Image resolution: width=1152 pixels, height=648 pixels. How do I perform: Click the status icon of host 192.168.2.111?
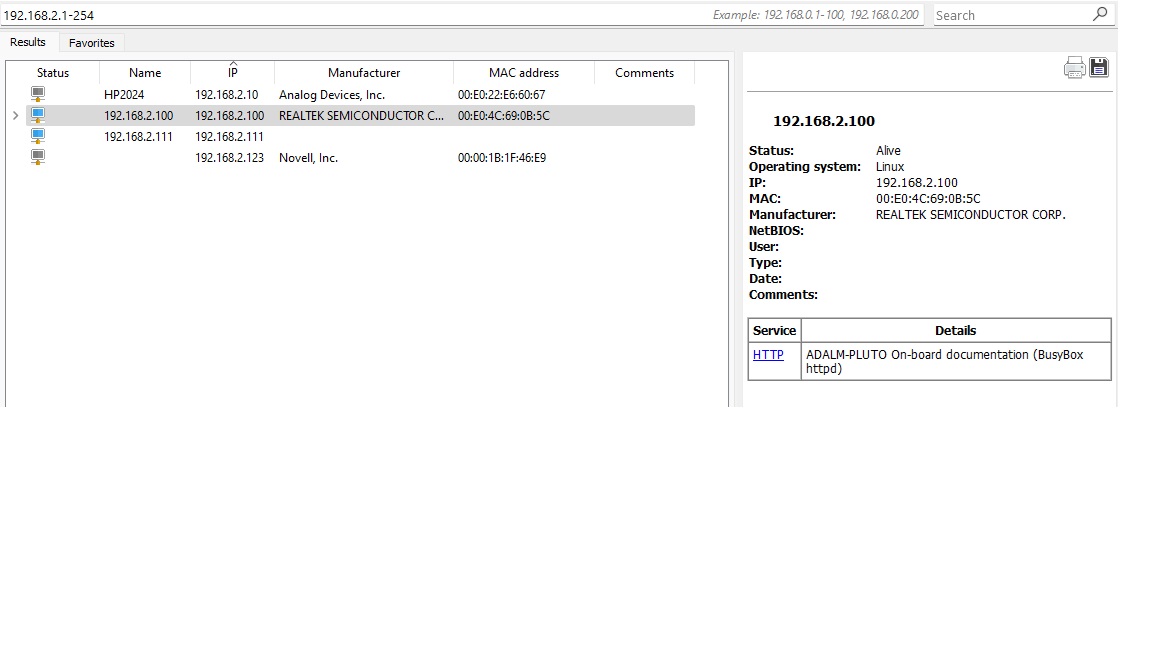(x=38, y=136)
